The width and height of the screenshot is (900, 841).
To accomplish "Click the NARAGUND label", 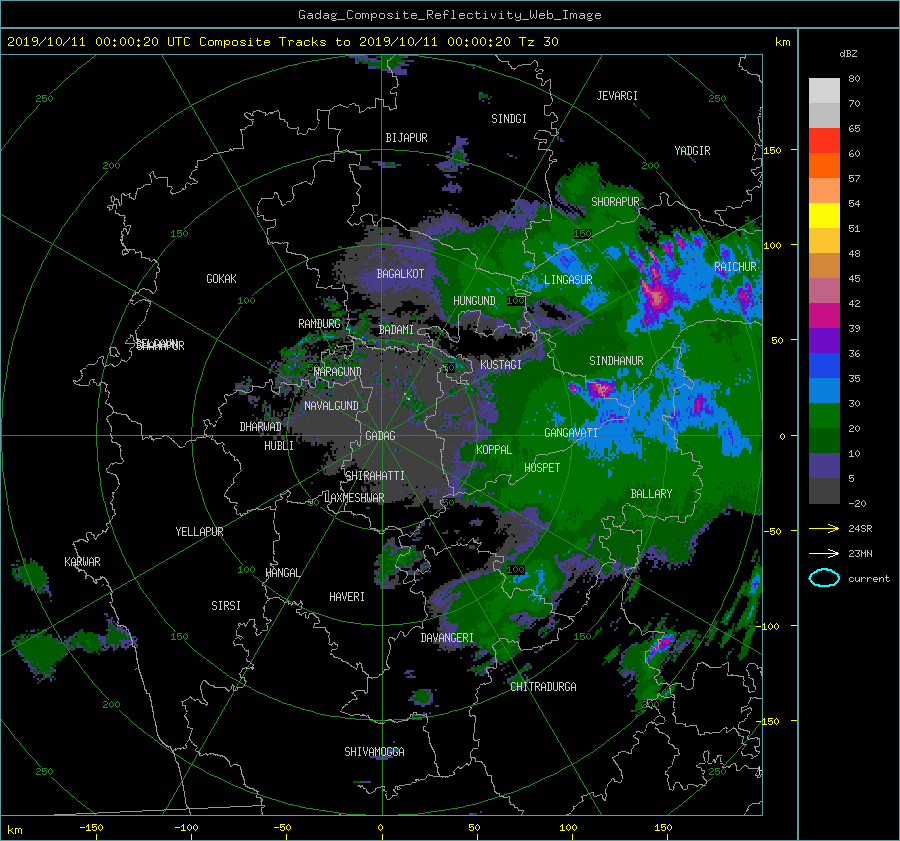I will click(338, 372).
